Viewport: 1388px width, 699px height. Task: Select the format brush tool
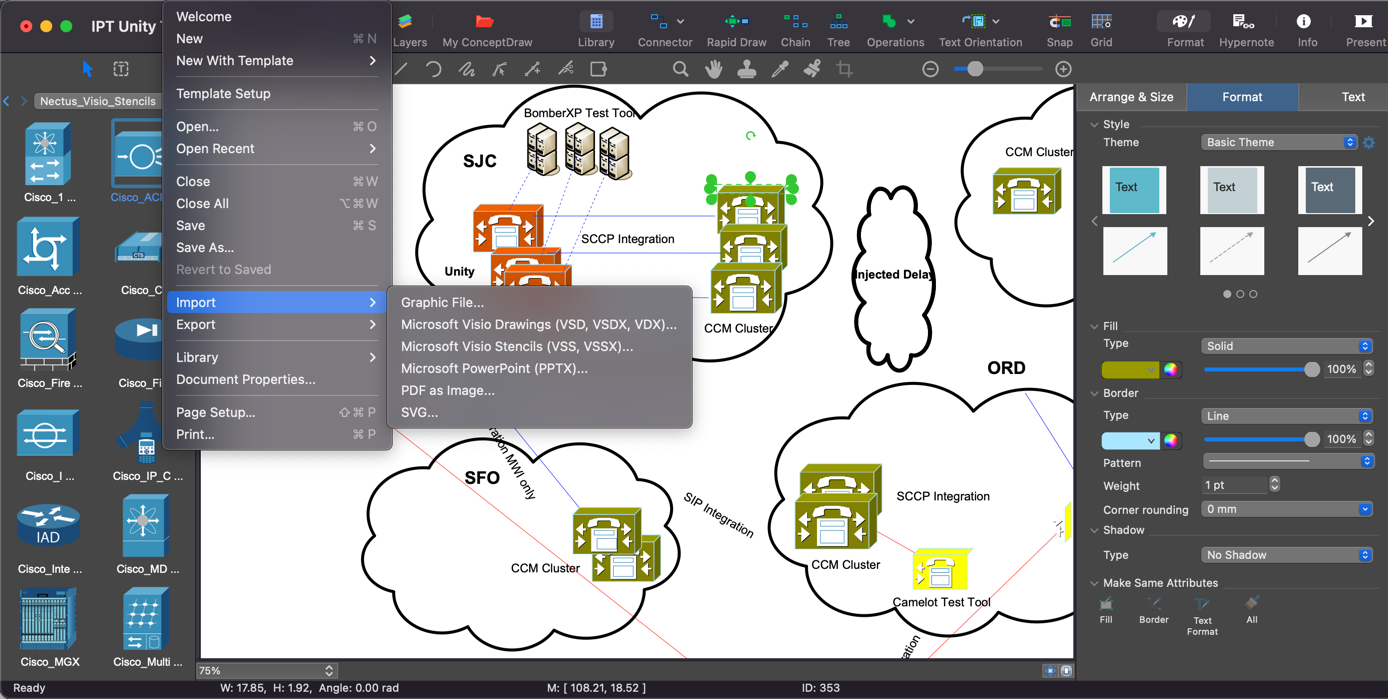[812, 69]
